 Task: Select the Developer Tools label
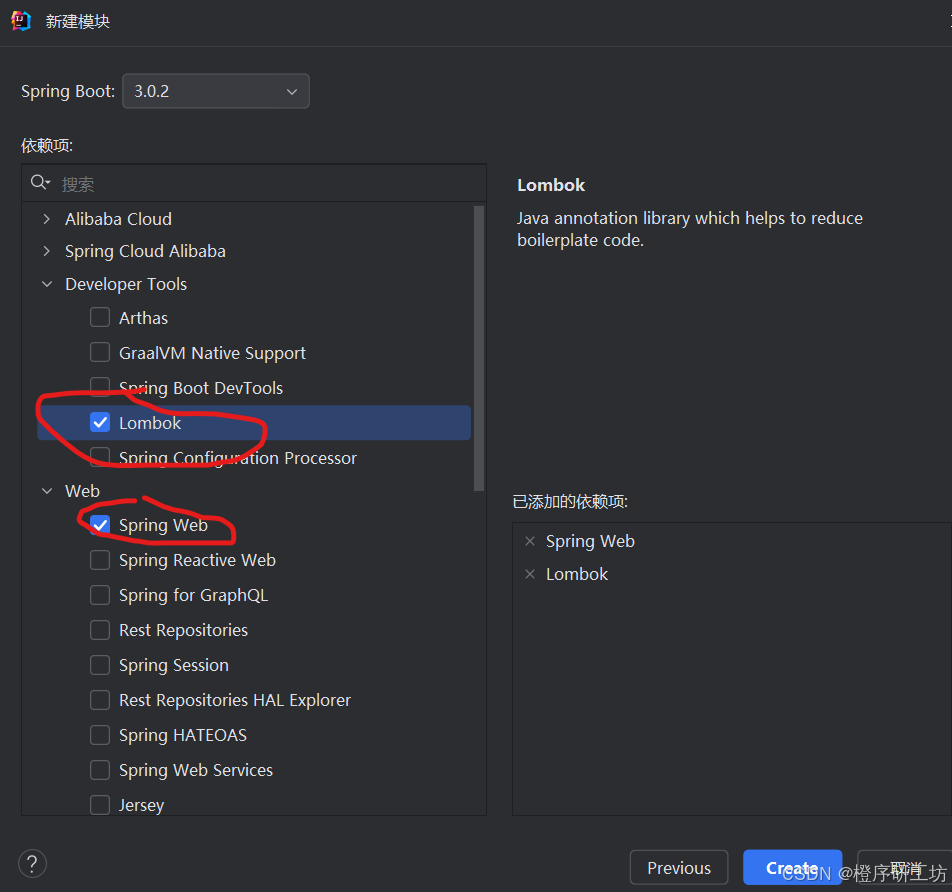tap(126, 284)
